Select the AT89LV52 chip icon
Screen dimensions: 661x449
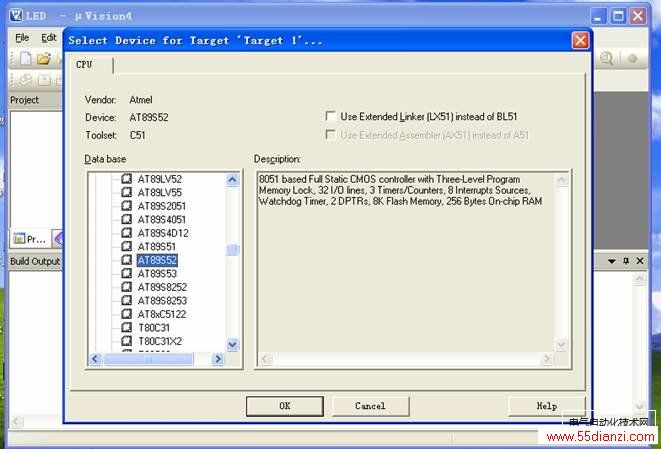point(126,179)
